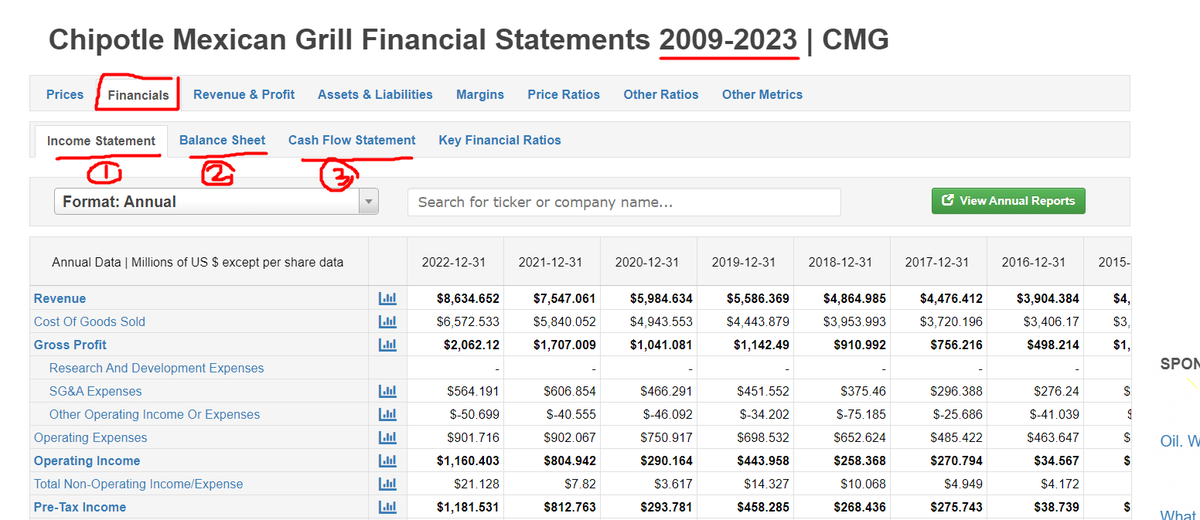Switch to the Margins tab
The image size is (1200, 520).
click(480, 94)
